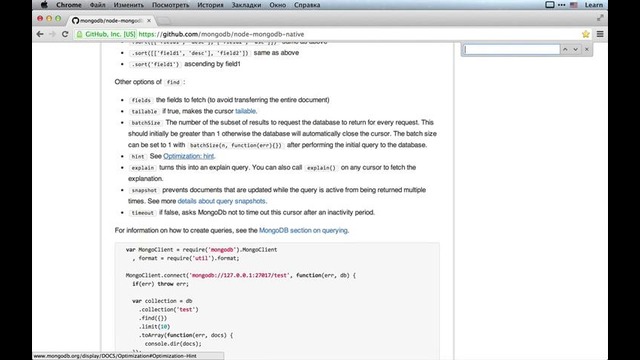Open the Посмотреть menu
640x360 pixels.
pos(171,5)
